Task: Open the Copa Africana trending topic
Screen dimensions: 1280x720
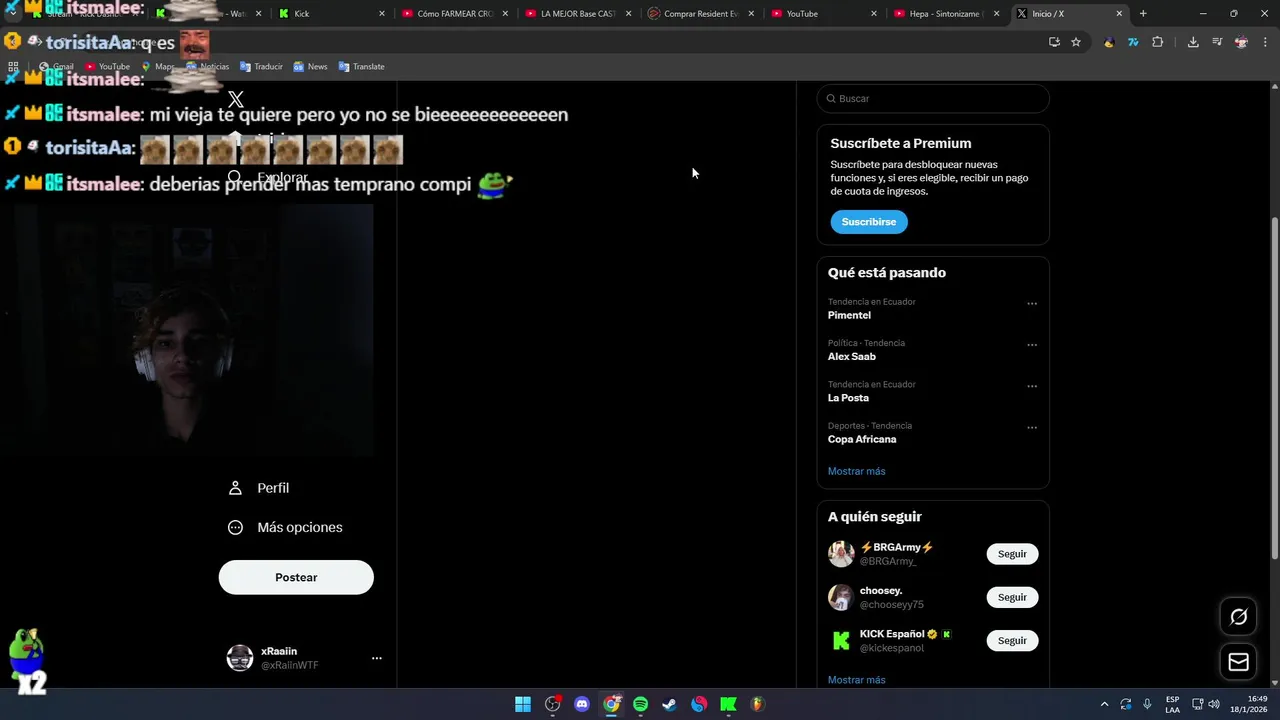Action: click(x=862, y=439)
